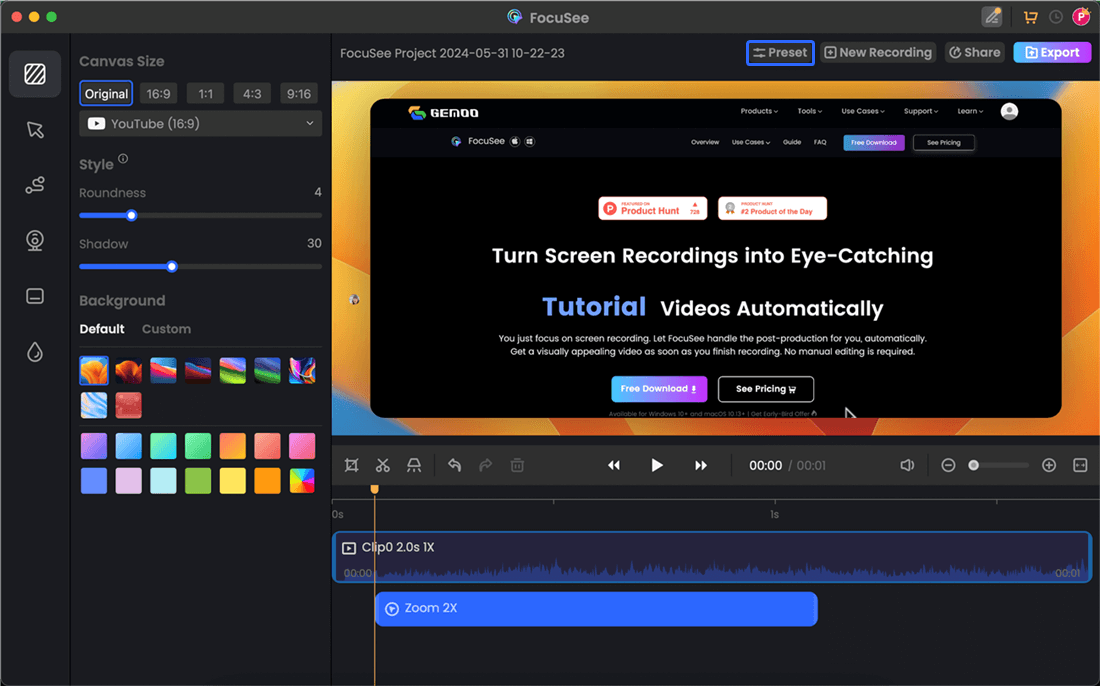Click the 00:00 current time display

[765, 466]
